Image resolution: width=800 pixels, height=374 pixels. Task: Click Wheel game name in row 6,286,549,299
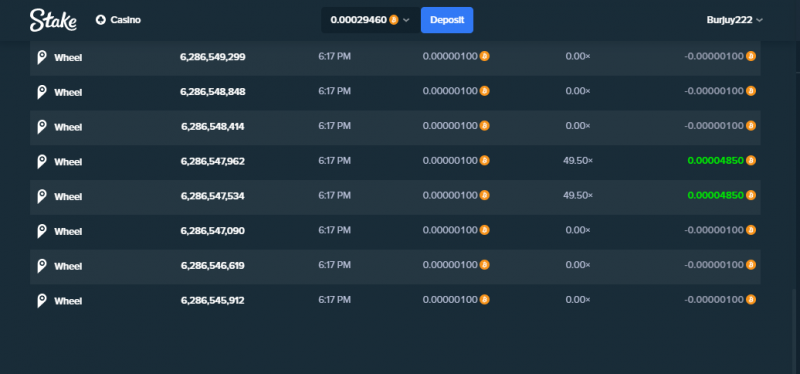click(x=68, y=58)
